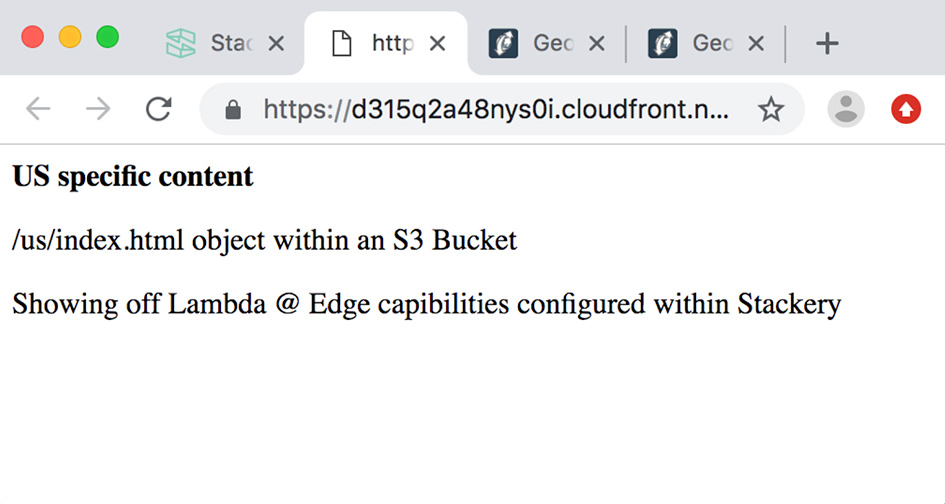
Task: Maximize the window with the green button
Action: coord(107,37)
